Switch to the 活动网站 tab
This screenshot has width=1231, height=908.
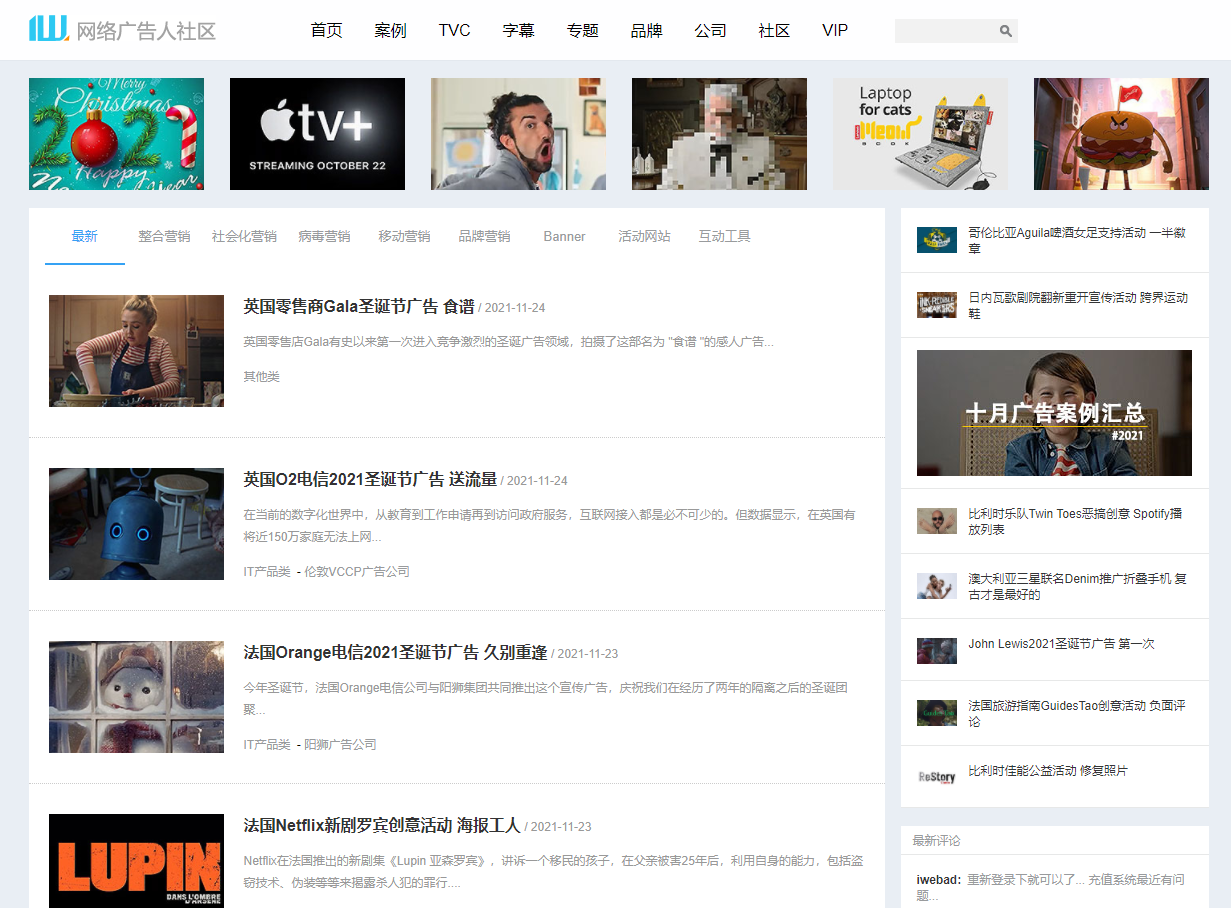644,237
